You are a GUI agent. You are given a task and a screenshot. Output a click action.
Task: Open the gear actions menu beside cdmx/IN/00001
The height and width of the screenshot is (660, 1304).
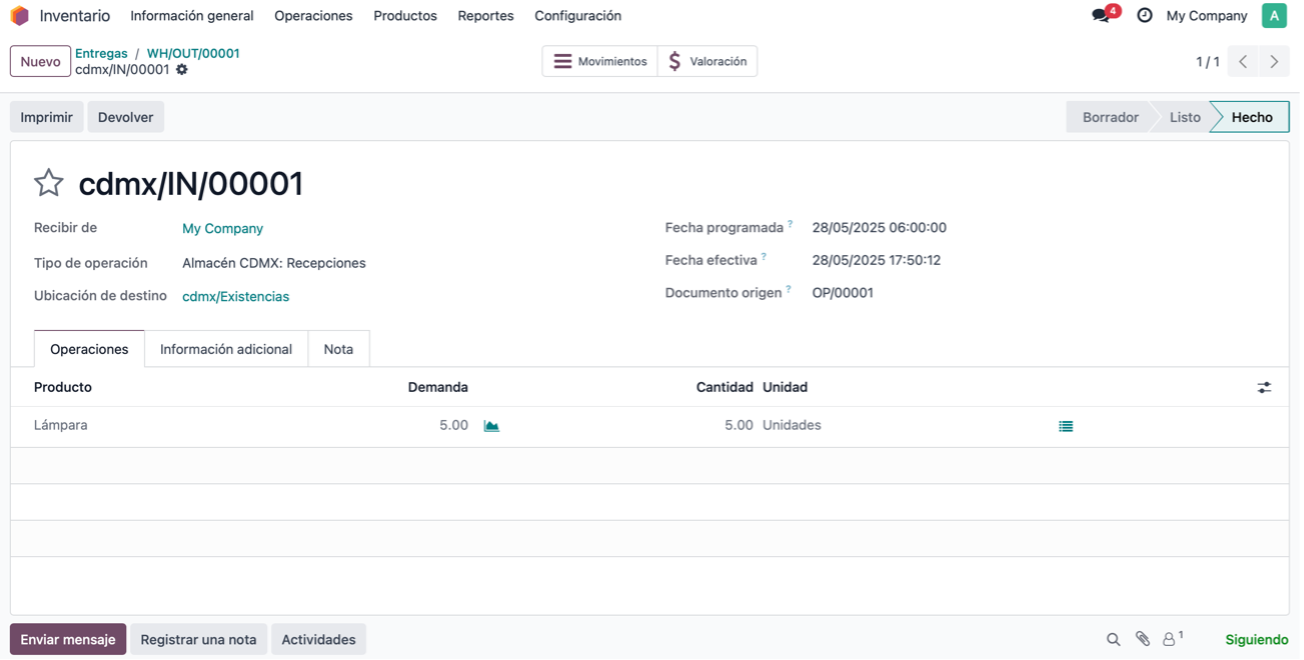[182, 70]
